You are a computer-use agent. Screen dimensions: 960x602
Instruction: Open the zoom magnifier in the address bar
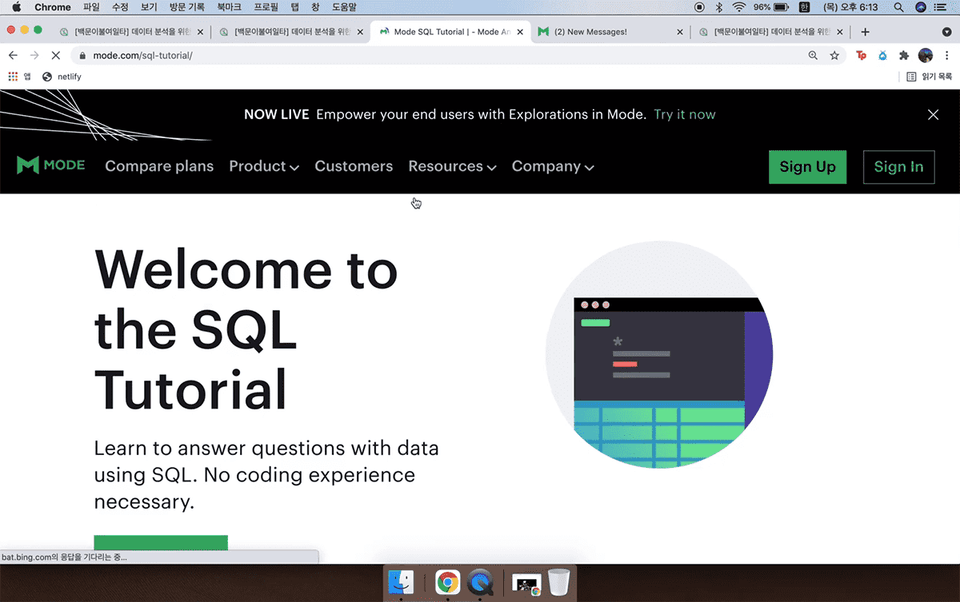click(x=813, y=55)
